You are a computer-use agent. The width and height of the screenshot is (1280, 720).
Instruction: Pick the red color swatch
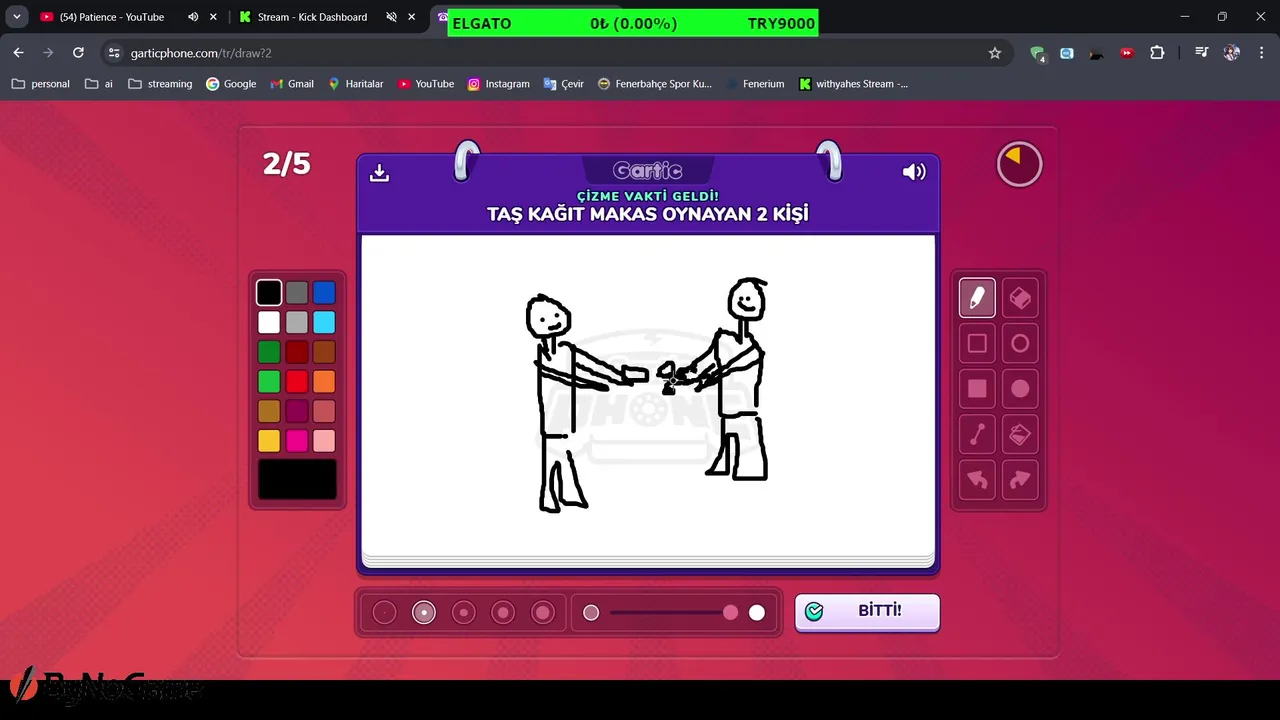[297, 382]
